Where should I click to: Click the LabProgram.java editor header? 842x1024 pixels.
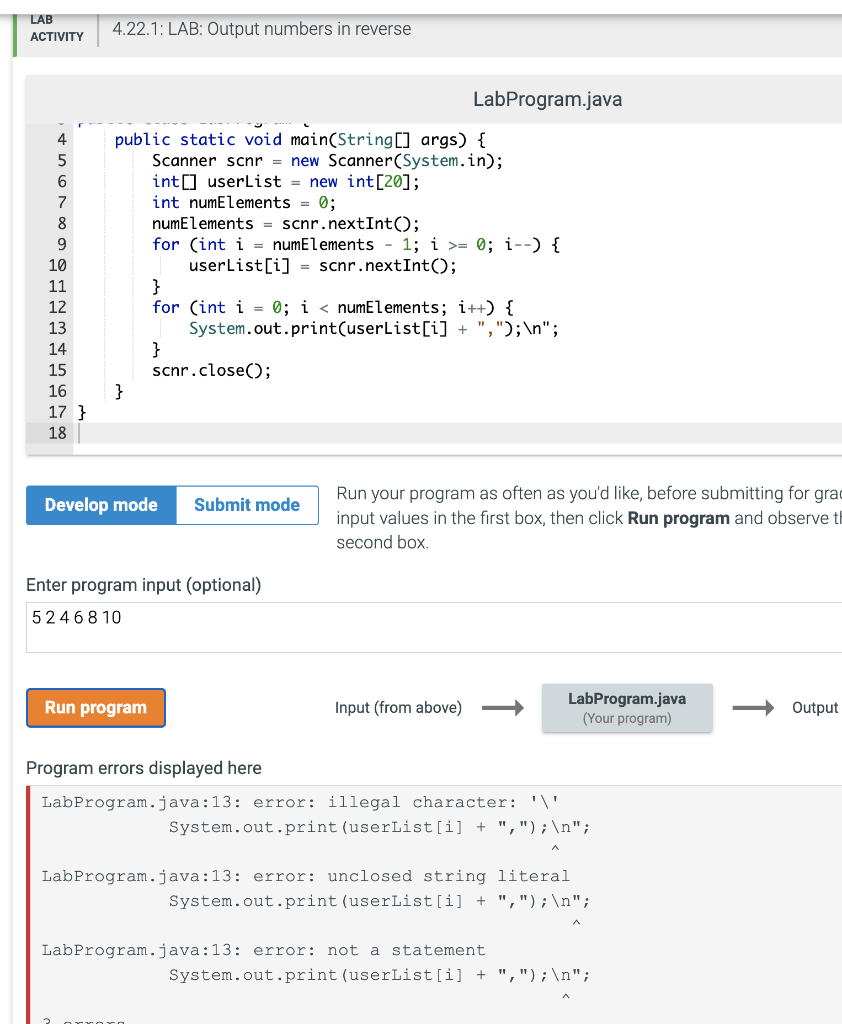(547, 99)
